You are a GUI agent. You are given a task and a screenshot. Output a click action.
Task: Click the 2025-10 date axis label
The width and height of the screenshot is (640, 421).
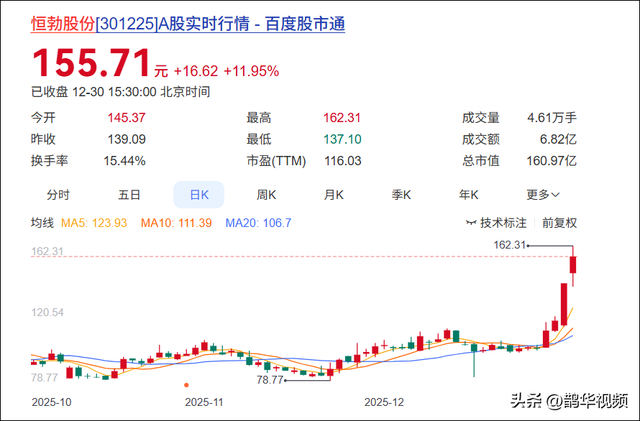click(51, 402)
